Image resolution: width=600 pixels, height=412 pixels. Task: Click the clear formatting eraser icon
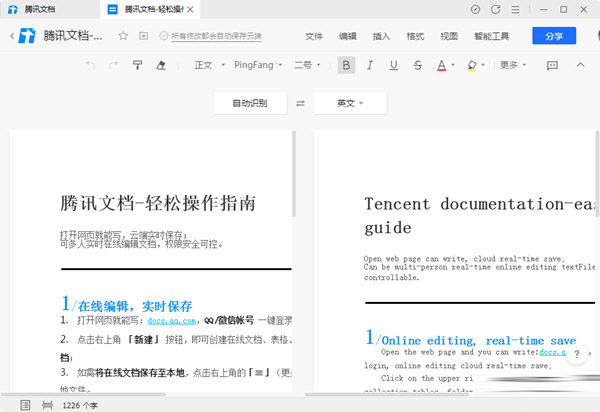(161, 65)
